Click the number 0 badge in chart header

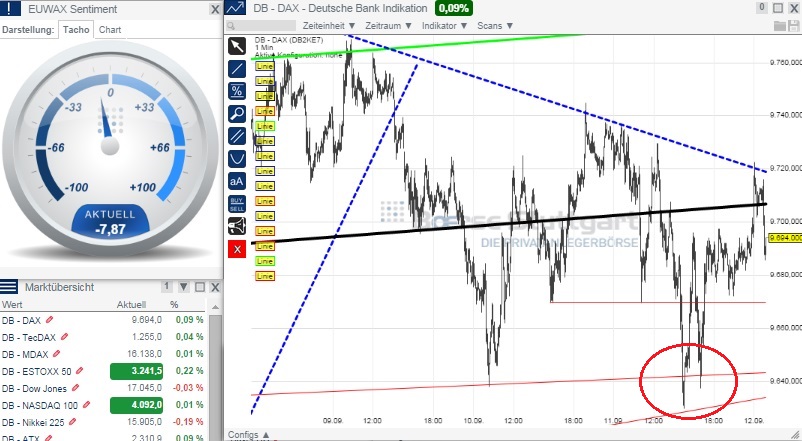pyautogui.click(x=762, y=7)
